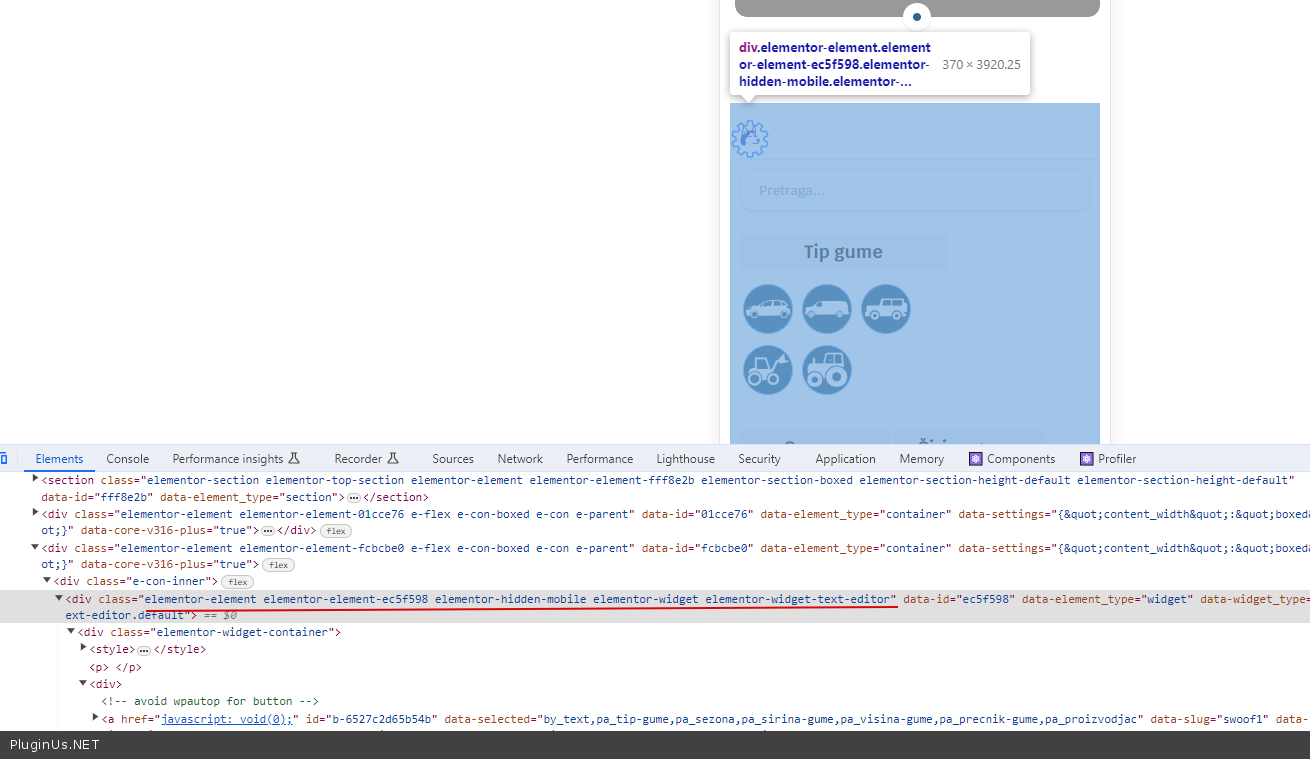The width and height of the screenshot is (1310, 759).
Task: Select the passenger car tire type icon
Action: [768, 309]
